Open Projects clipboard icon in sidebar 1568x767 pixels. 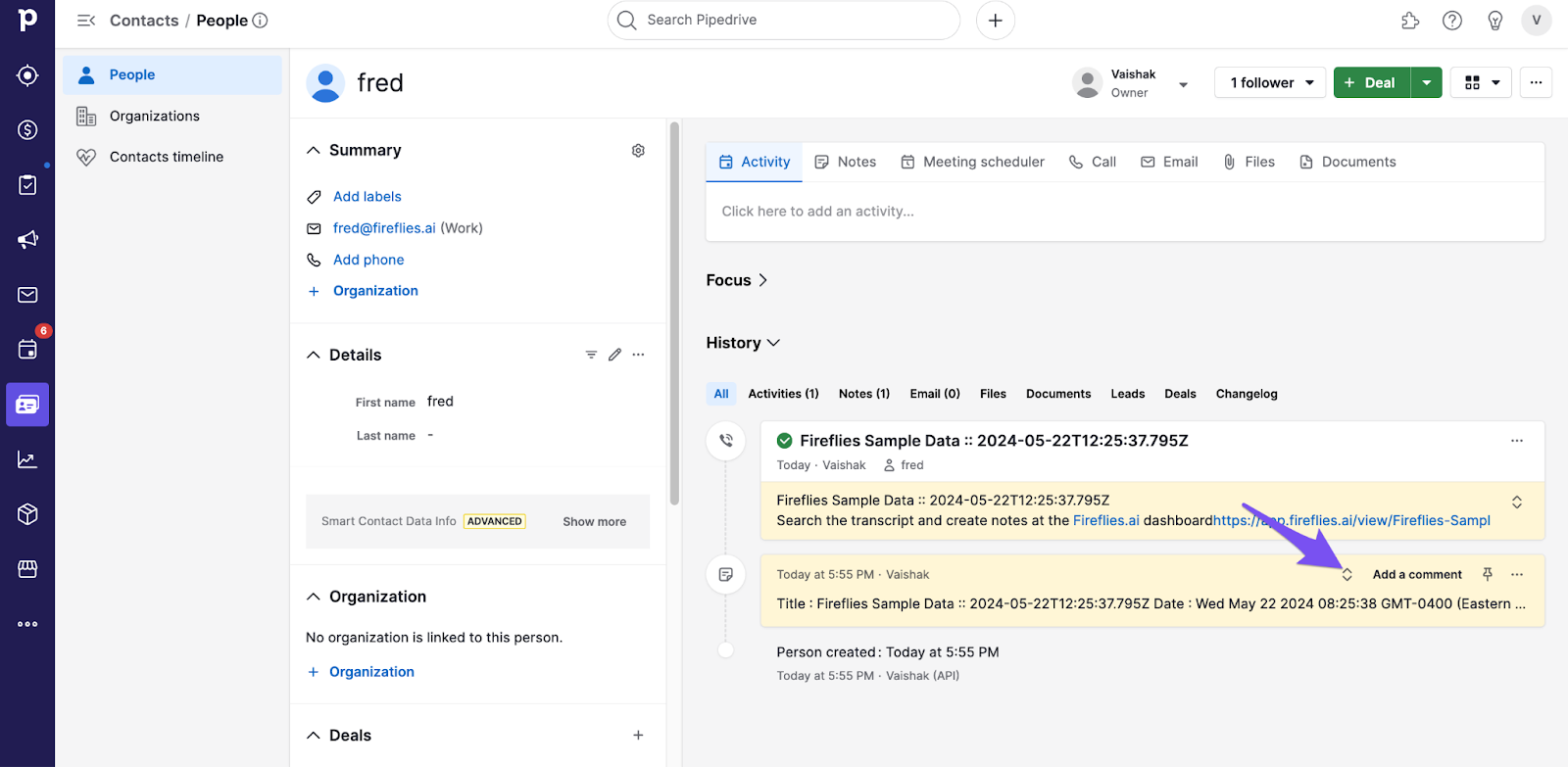(27, 185)
